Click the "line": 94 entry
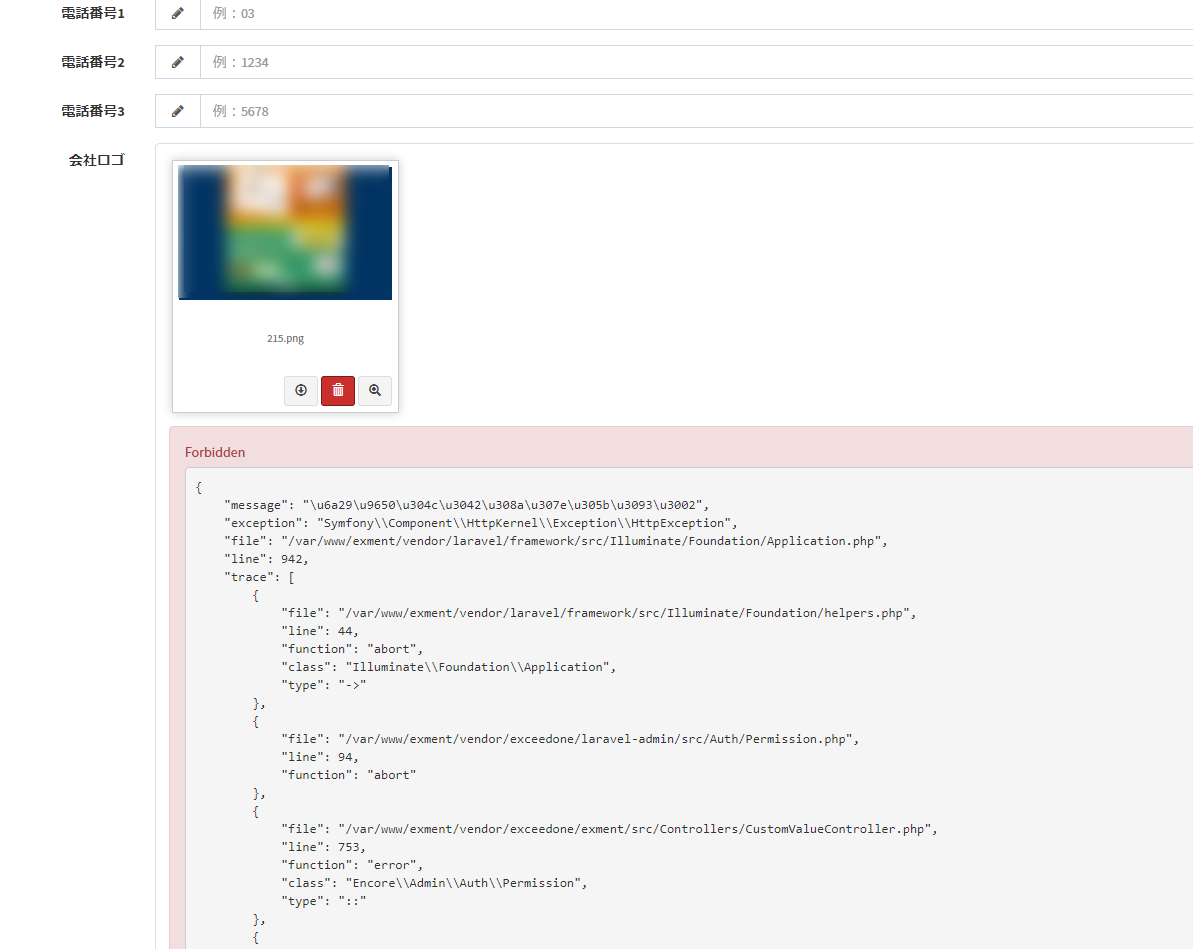The width and height of the screenshot is (1193, 949). click(x=320, y=757)
